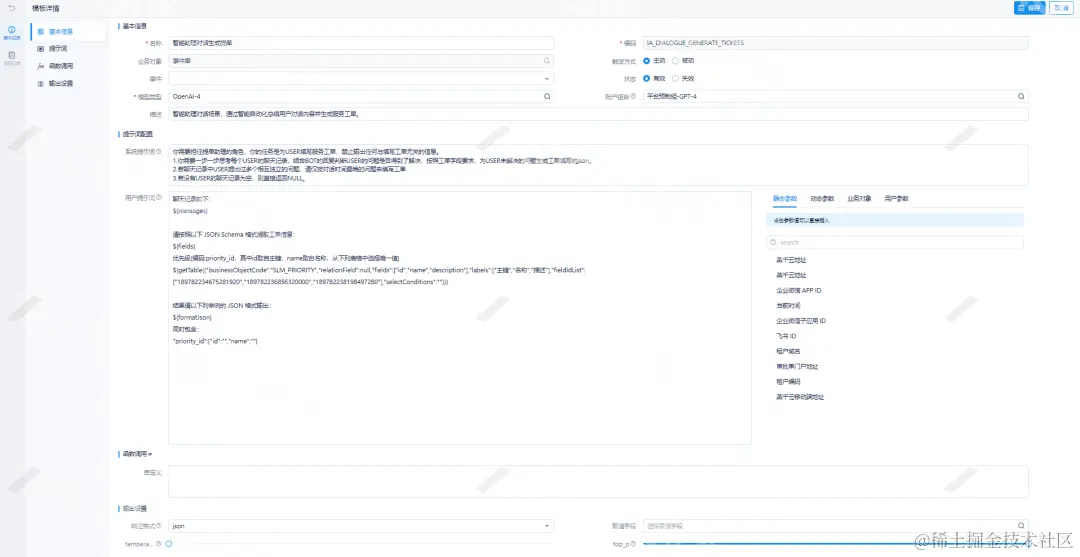
Task: Click the IA_DIALOGUE_GENERATE_TICKETS code field
Action: (835, 43)
